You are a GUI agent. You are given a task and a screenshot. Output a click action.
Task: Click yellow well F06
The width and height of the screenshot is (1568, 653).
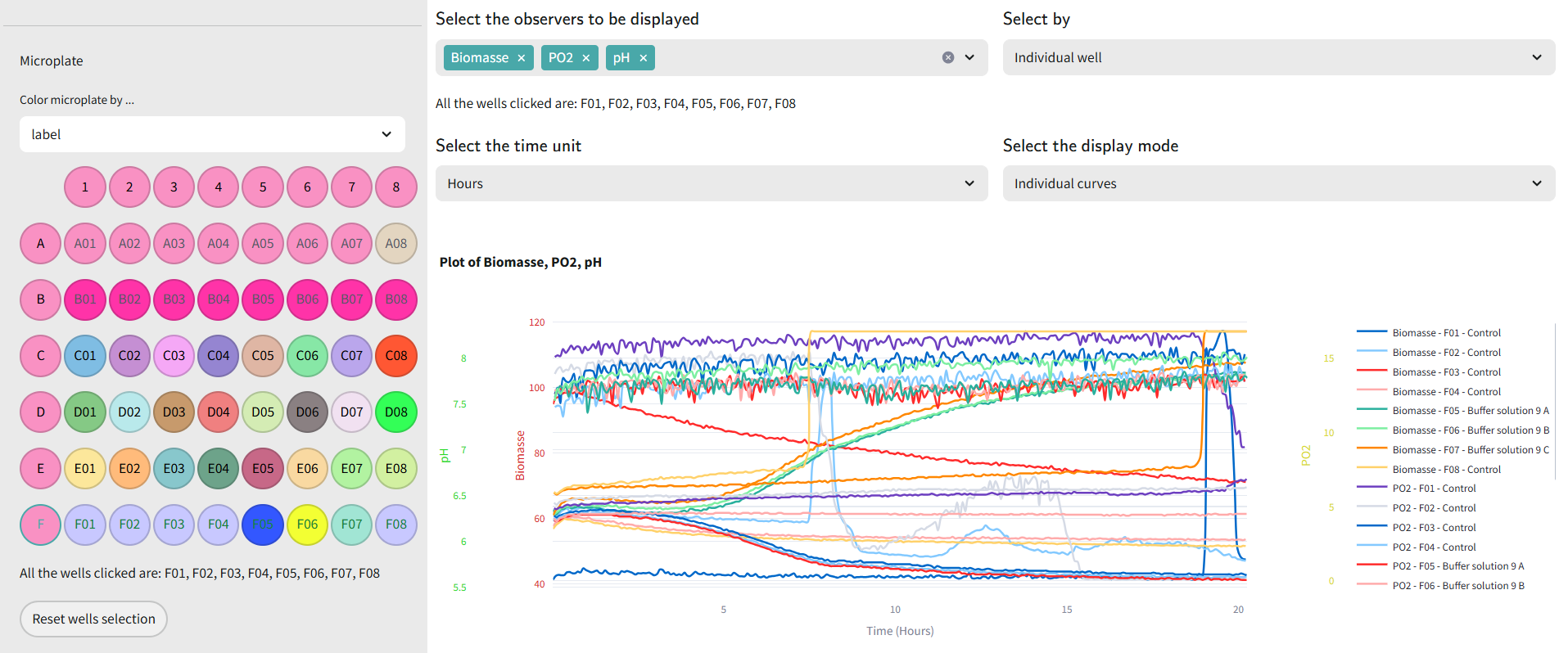tap(307, 525)
